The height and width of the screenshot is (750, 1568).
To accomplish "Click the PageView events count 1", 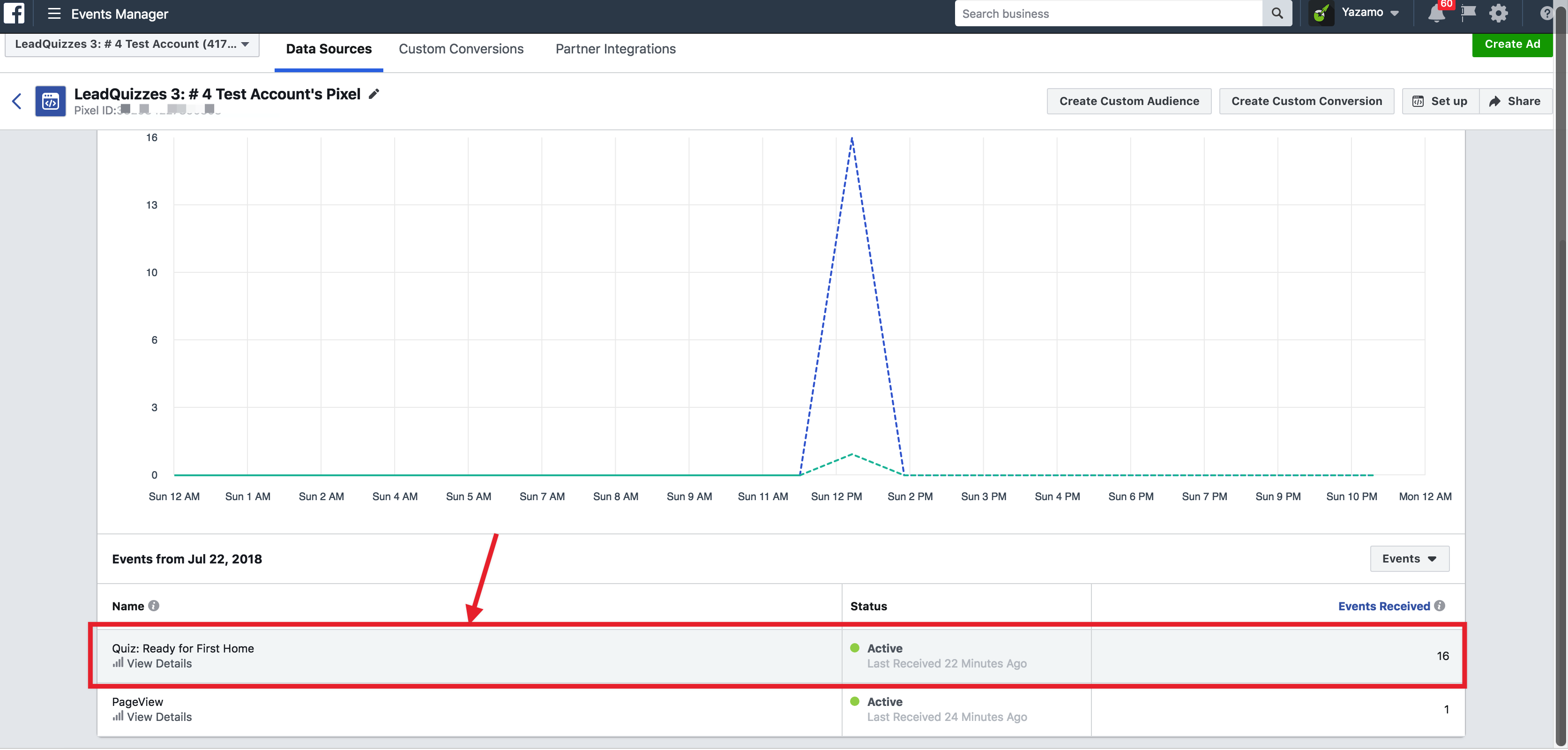I will (x=1446, y=709).
